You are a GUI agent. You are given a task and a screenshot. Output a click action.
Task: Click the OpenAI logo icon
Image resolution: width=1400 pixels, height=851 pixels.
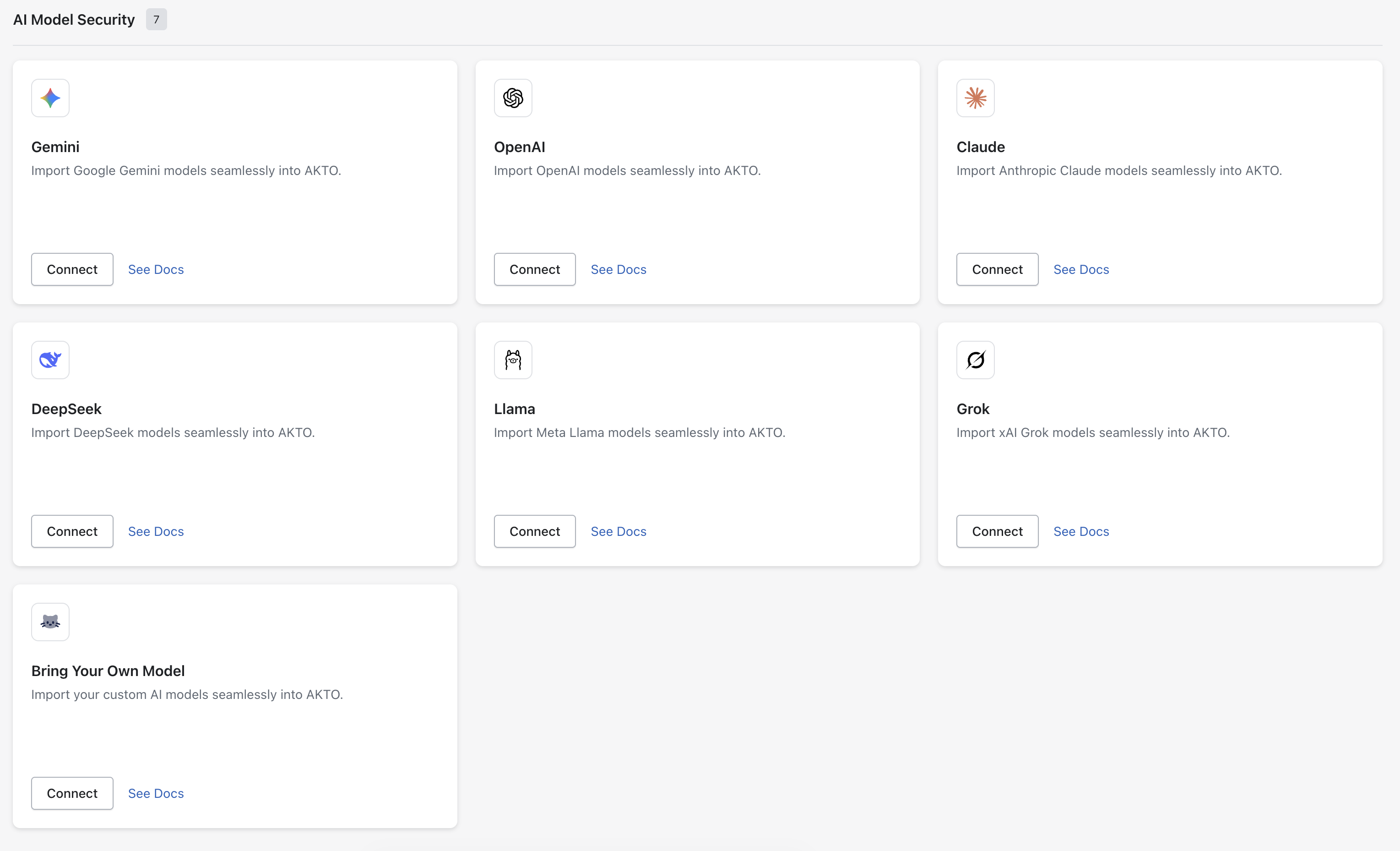(512, 98)
